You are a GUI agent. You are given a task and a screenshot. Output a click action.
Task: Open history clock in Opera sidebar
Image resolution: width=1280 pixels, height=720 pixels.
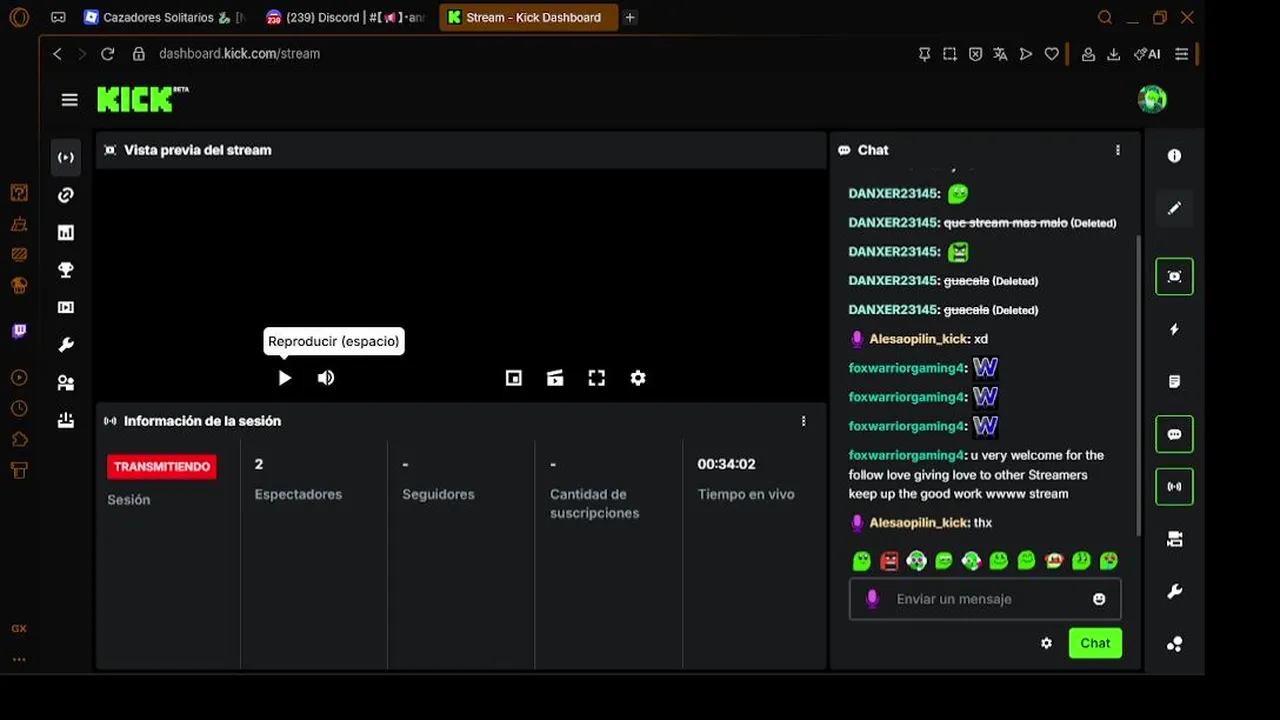19,408
